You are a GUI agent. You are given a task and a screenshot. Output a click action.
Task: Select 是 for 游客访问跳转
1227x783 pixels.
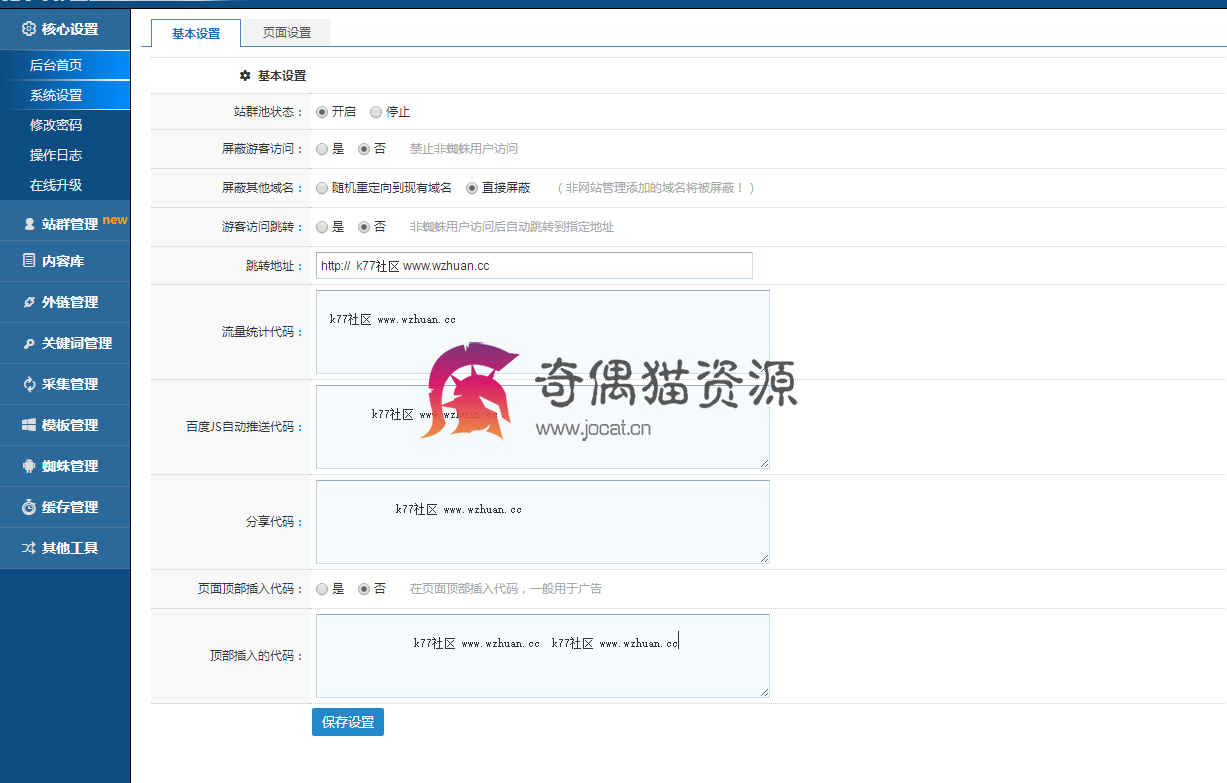coord(322,227)
